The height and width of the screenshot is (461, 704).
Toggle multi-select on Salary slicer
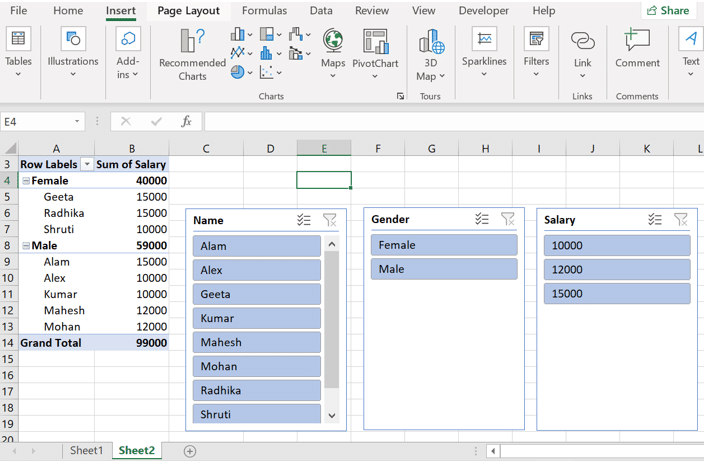655,220
